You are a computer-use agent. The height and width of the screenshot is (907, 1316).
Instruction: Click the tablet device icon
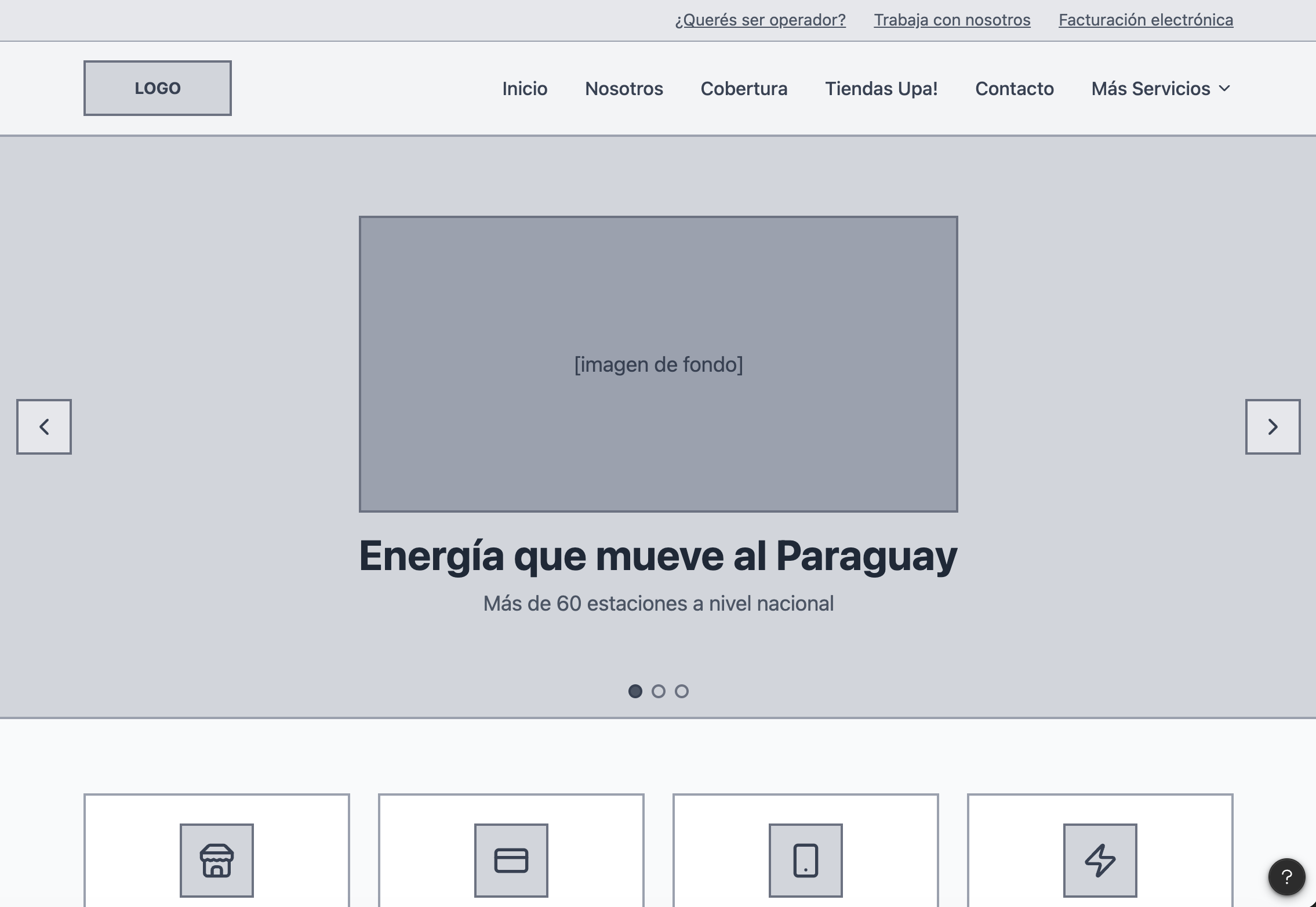click(805, 860)
